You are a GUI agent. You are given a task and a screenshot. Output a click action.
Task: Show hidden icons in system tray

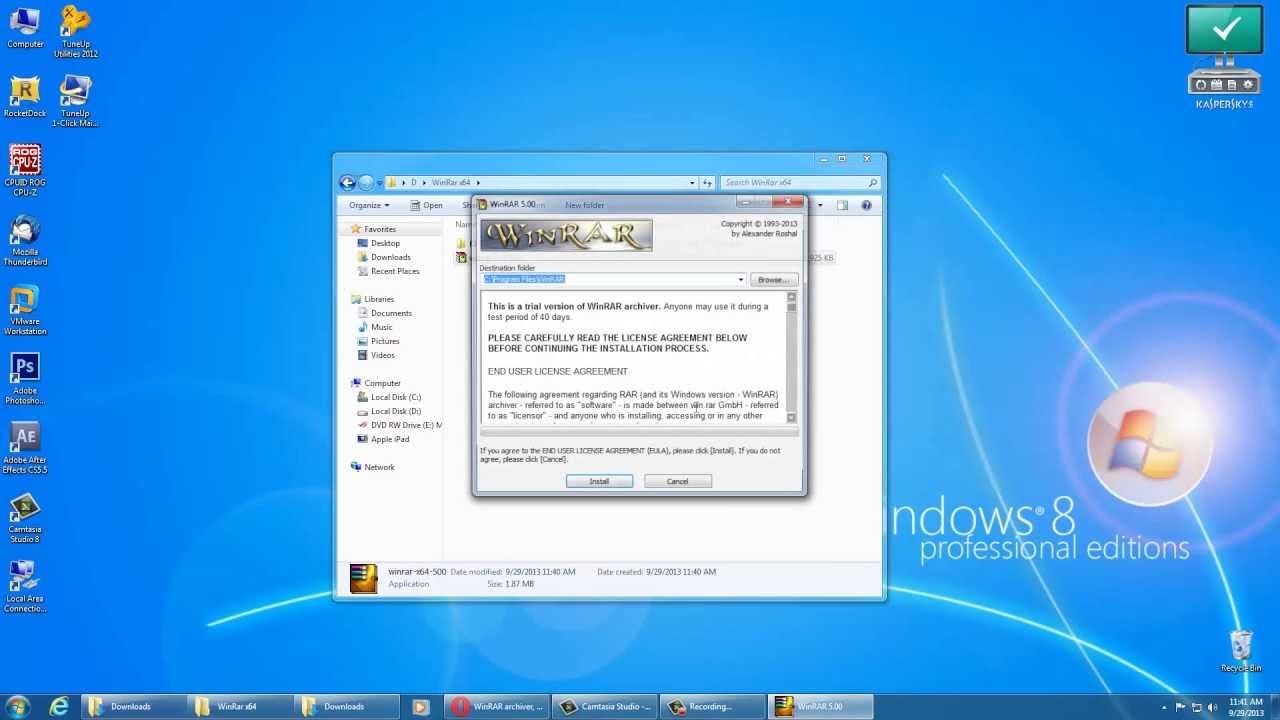tap(1163, 707)
